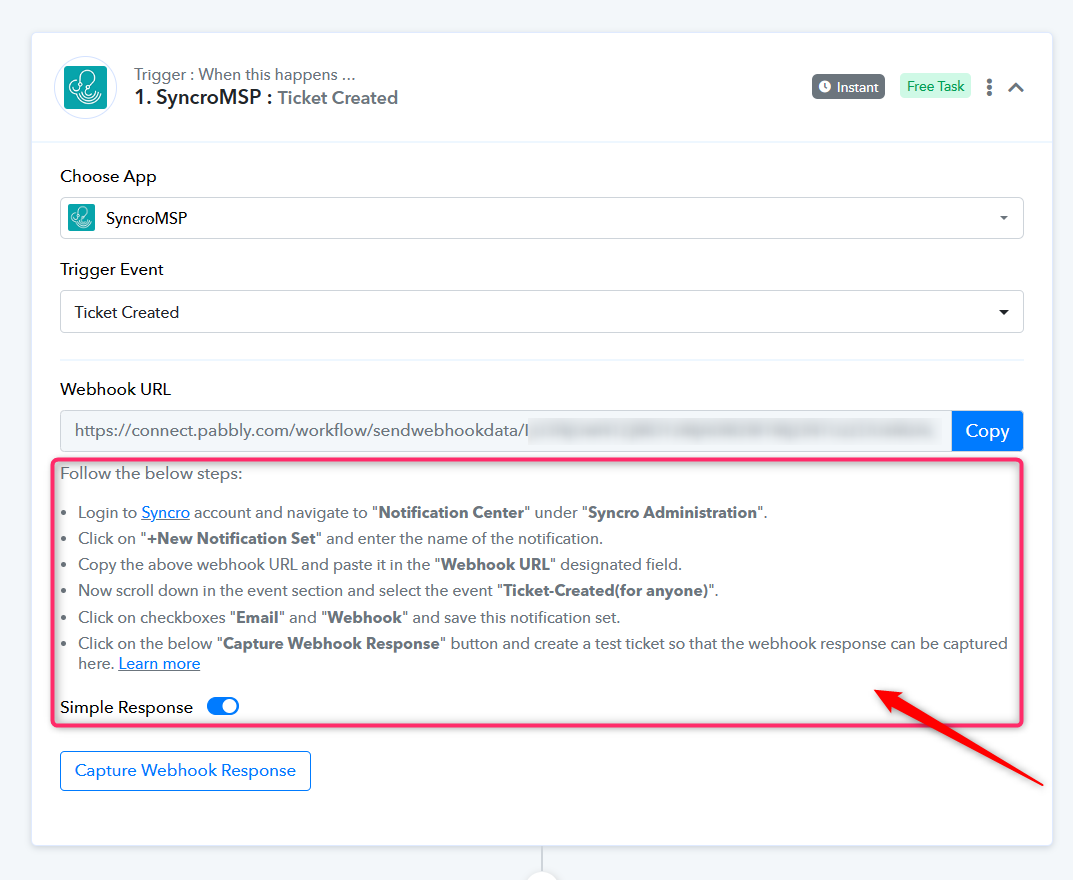The width and height of the screenshot is (1073, 880).
Task: Toggle the Simple Response switch
Action: coord(223,706)
